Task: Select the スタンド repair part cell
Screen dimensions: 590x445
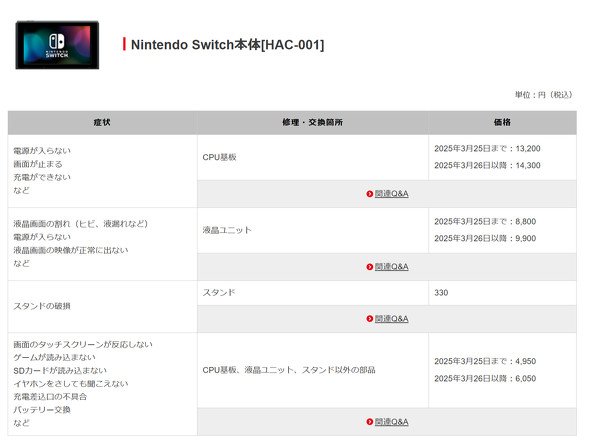Action: click(313, 293)
